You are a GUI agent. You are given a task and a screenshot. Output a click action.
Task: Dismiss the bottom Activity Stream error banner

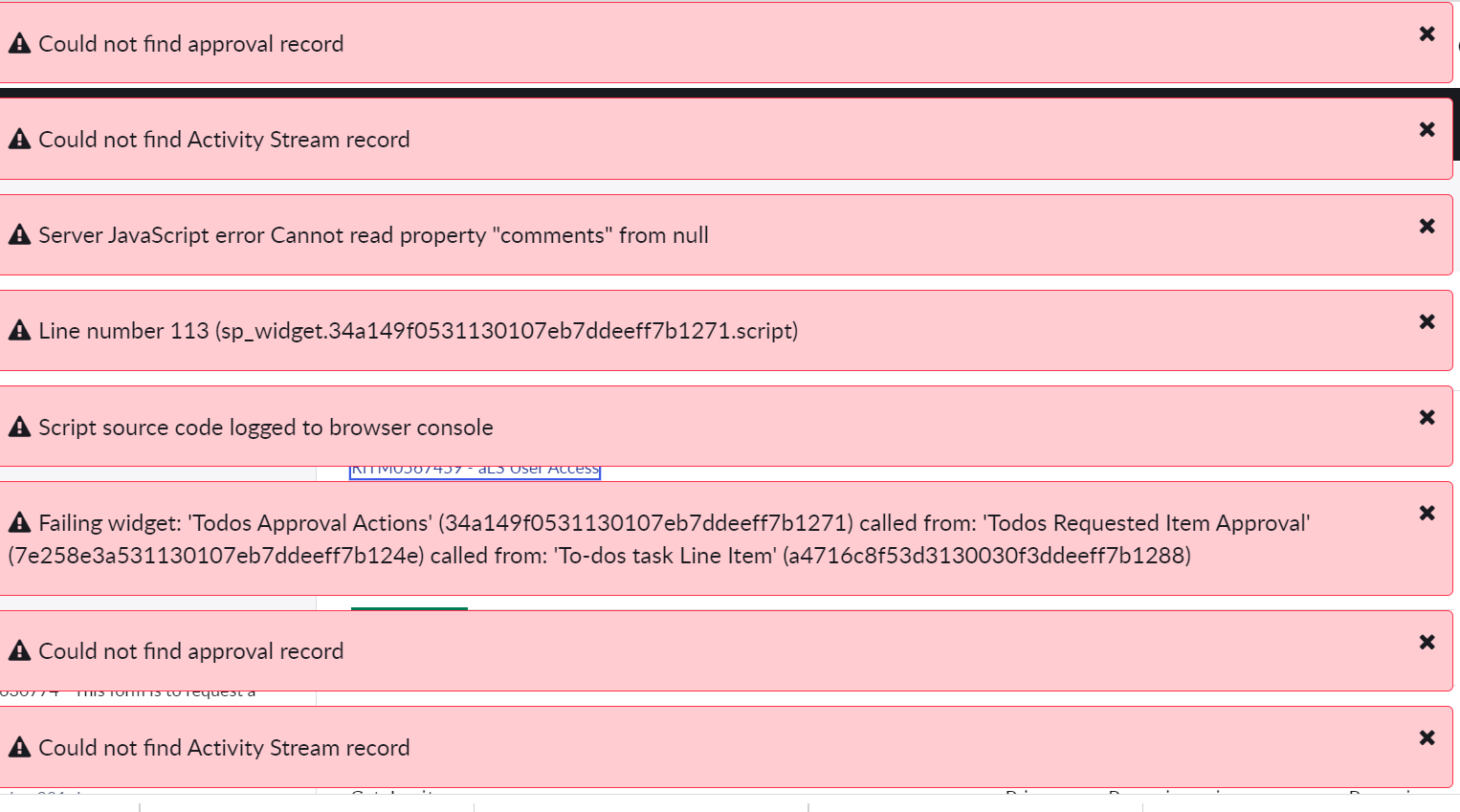tap(1427, 737)
